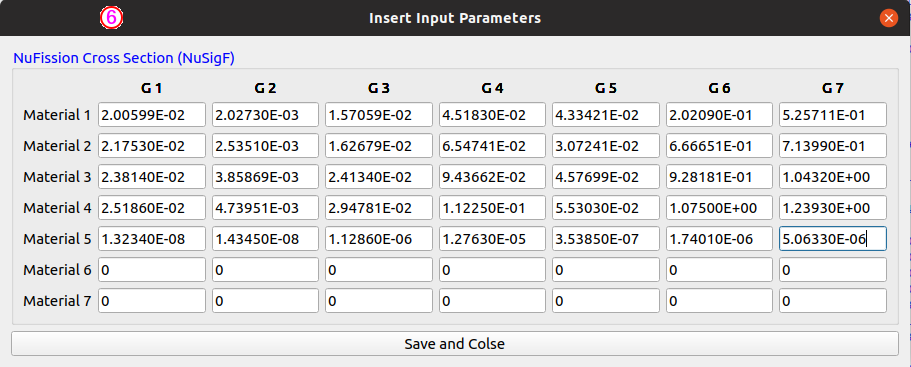911x367 pixels.
Task: Activate Material 5 G1 field 1.32340E-08
Action: (152, 239)
